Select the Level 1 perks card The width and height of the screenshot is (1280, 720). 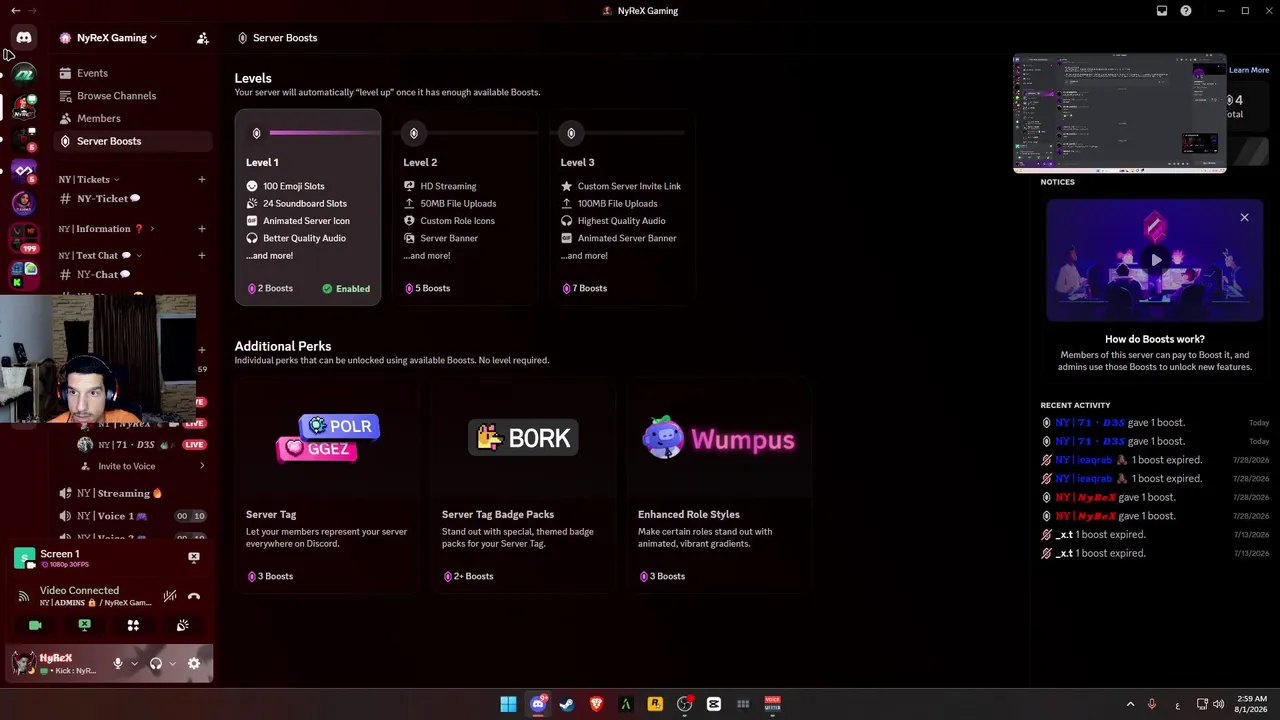click(308, 207)
